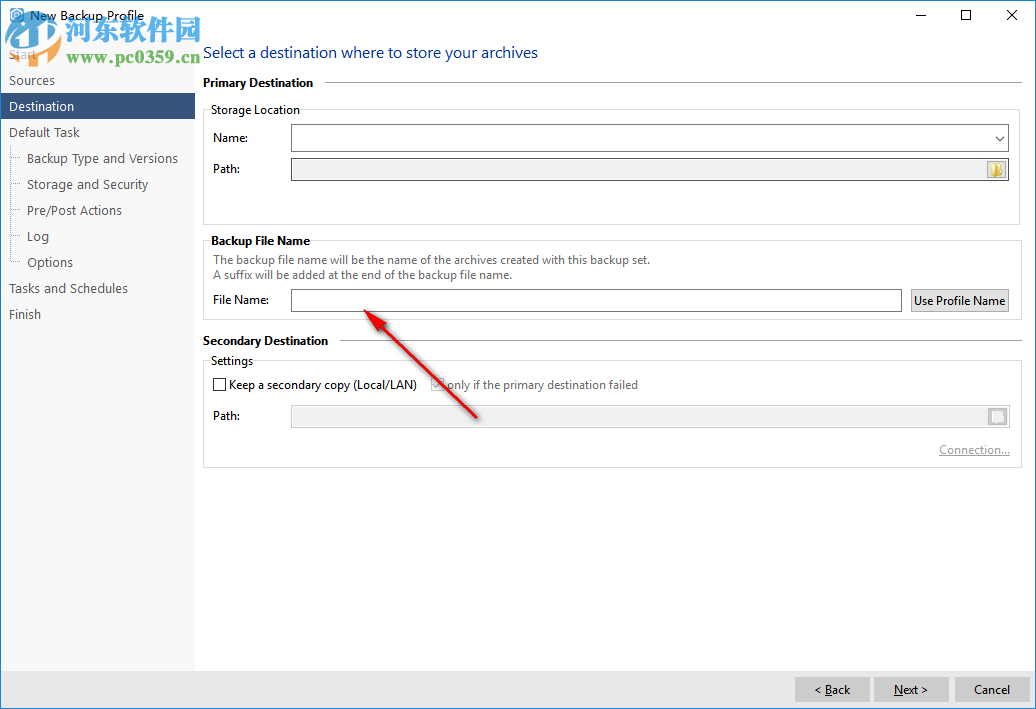
Task: Open the Log settings page
Action: pyautogui.click(x=38, y=237)
